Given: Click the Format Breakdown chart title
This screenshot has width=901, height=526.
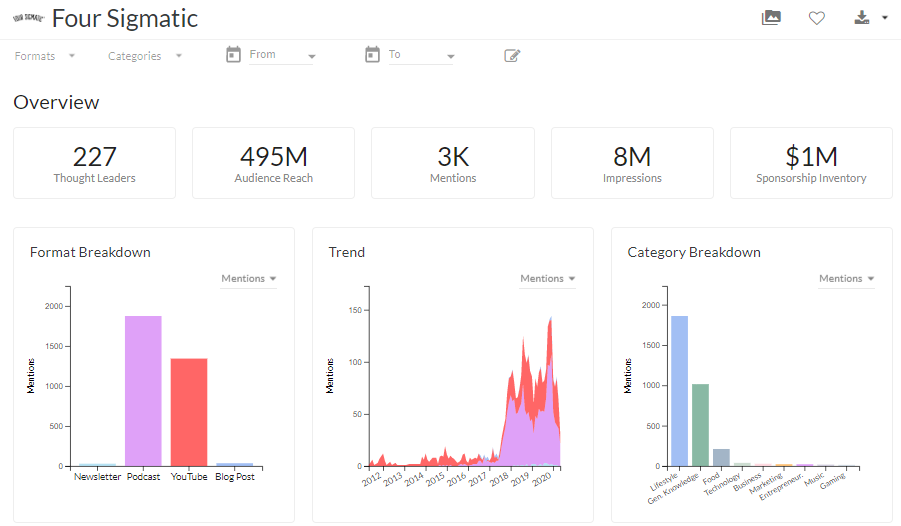Looking at the screenshot, I should click(x=90, y=252).
